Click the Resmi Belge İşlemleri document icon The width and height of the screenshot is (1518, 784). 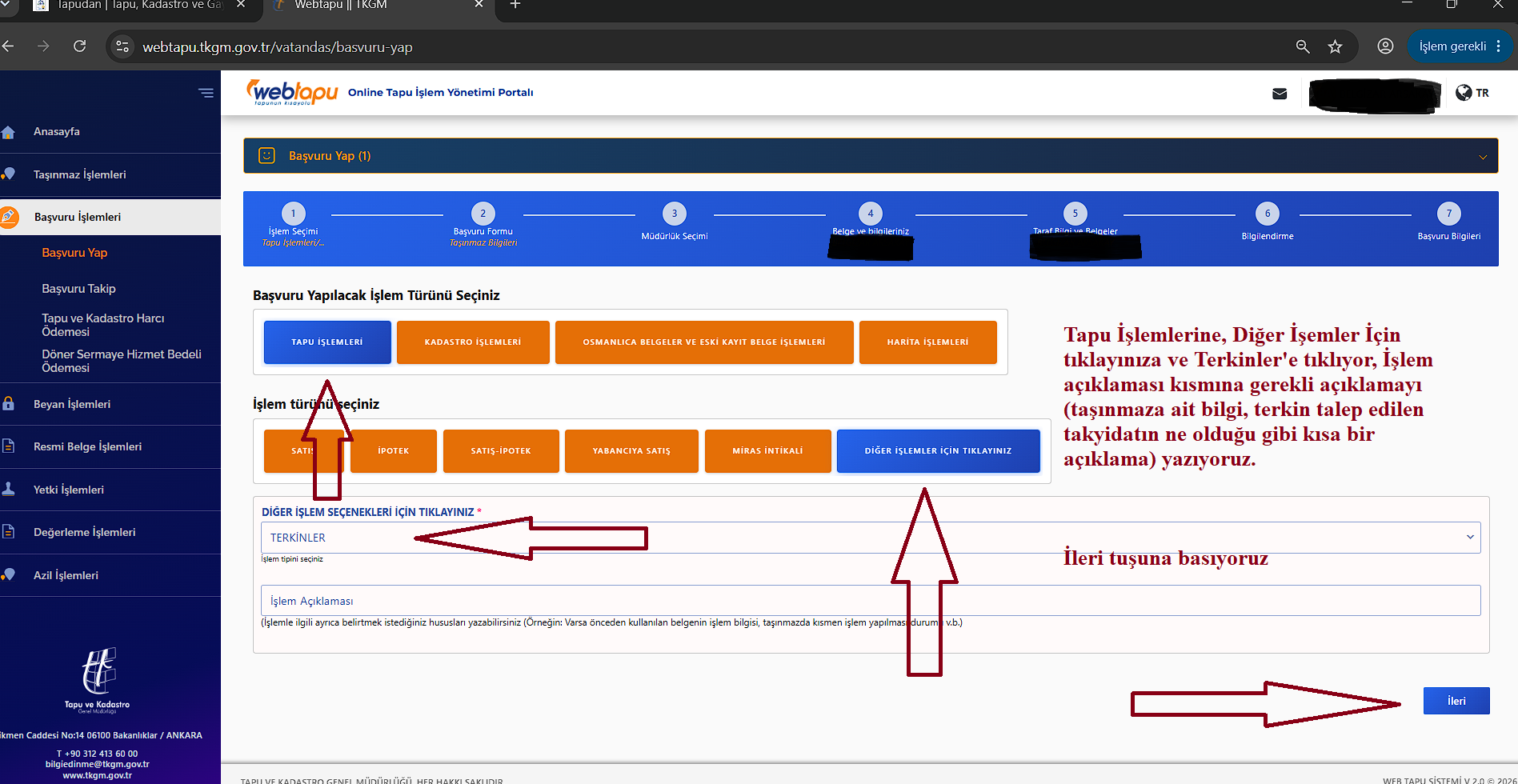(8, 446)
